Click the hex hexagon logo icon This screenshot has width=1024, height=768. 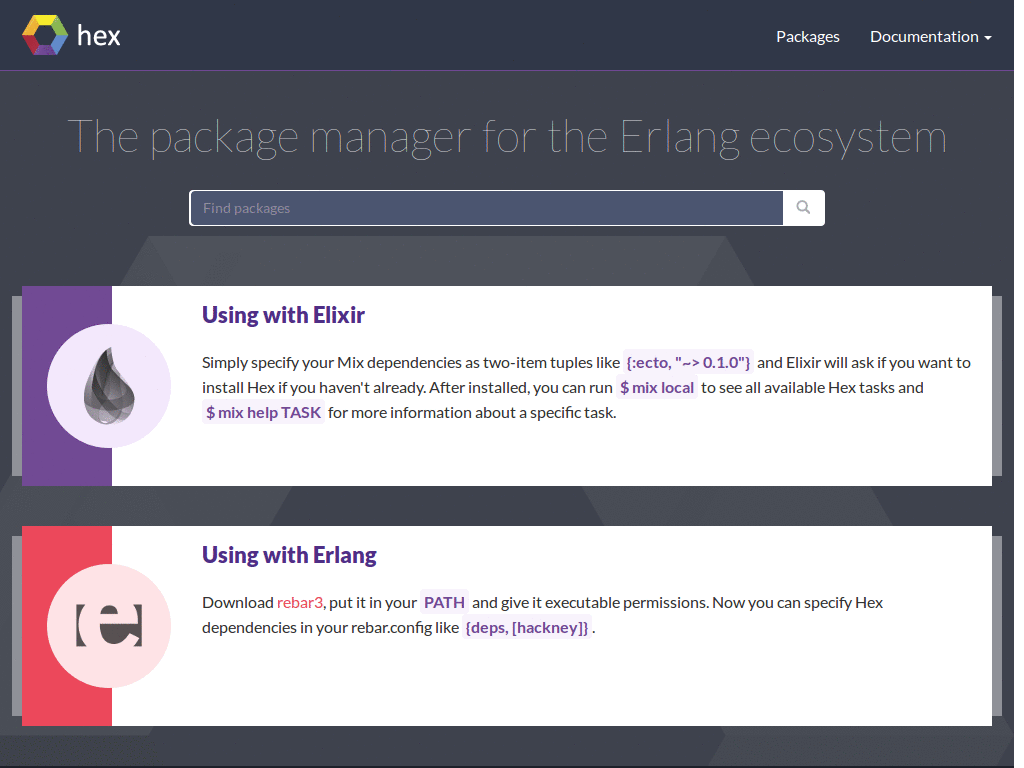pos(44,35)
